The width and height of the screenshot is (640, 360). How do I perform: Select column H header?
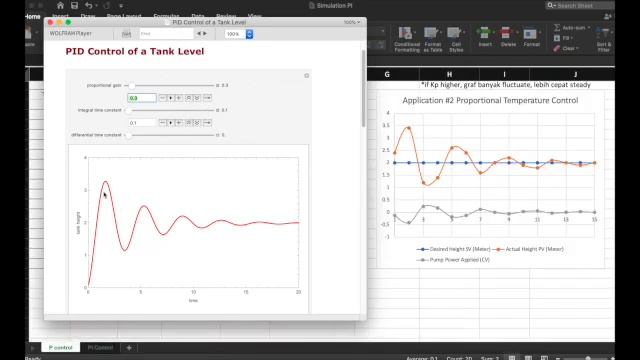click(x=449, y=74)
